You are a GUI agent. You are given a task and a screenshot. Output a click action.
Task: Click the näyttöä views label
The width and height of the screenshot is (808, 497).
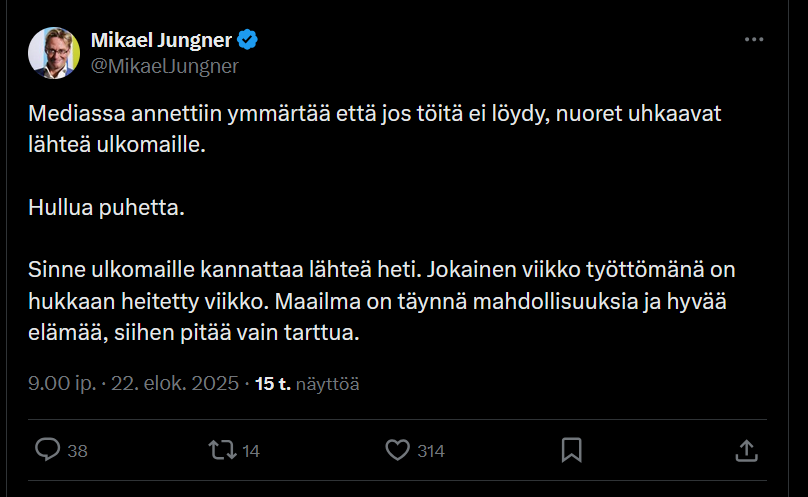327,383
